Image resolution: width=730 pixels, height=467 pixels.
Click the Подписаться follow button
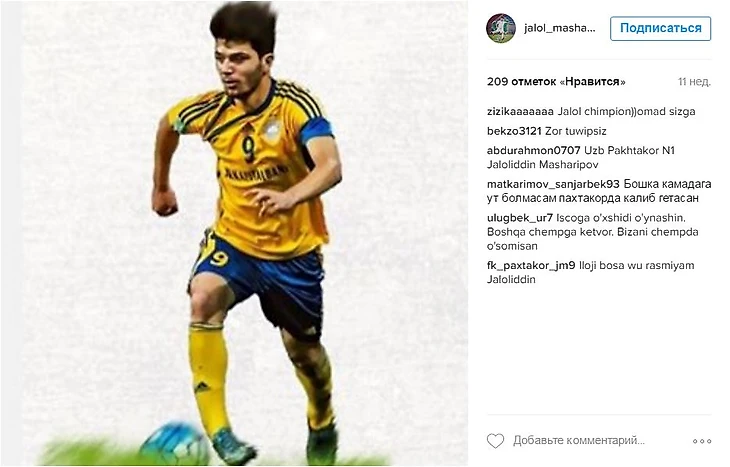click(660, 28)
